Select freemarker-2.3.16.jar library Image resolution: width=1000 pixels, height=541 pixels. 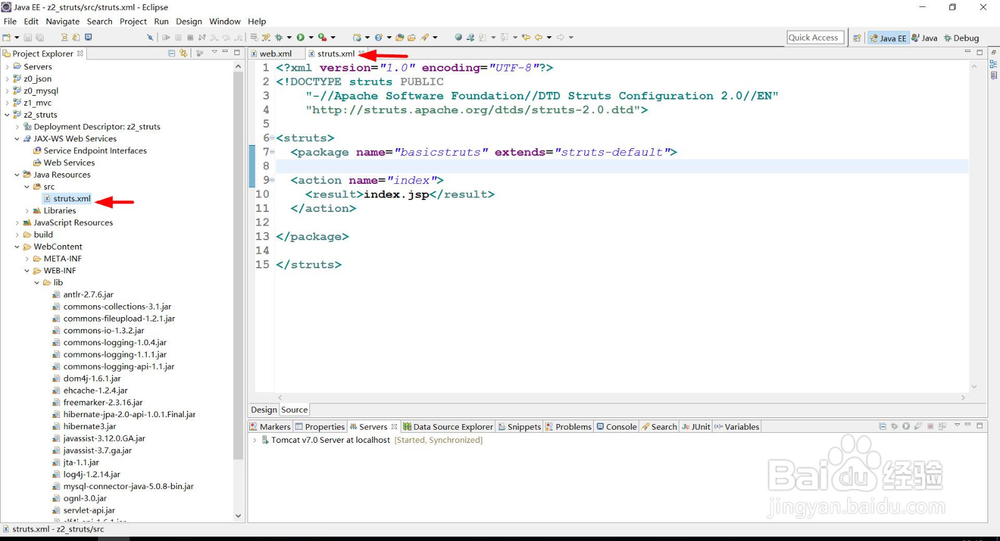(x=103, y=403)
